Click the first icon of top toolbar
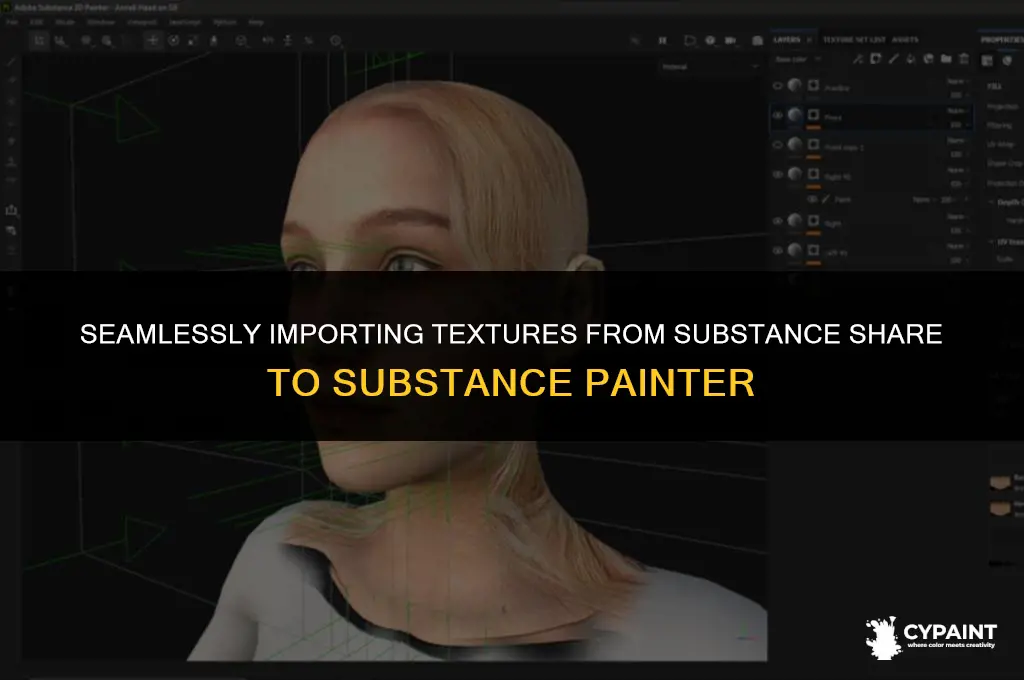The height and width of the screenshot is (680, 1024). point(39,40)
